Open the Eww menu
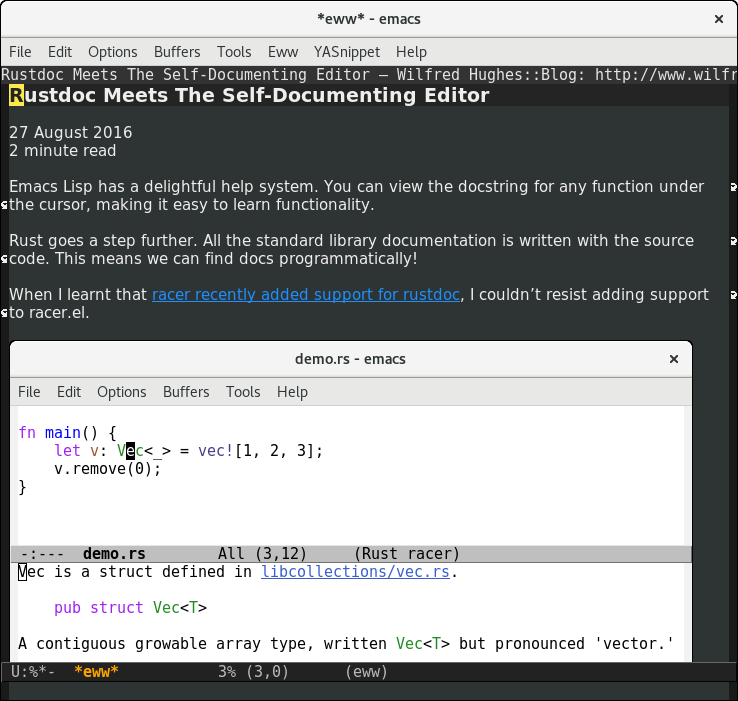 click(282, 52)
